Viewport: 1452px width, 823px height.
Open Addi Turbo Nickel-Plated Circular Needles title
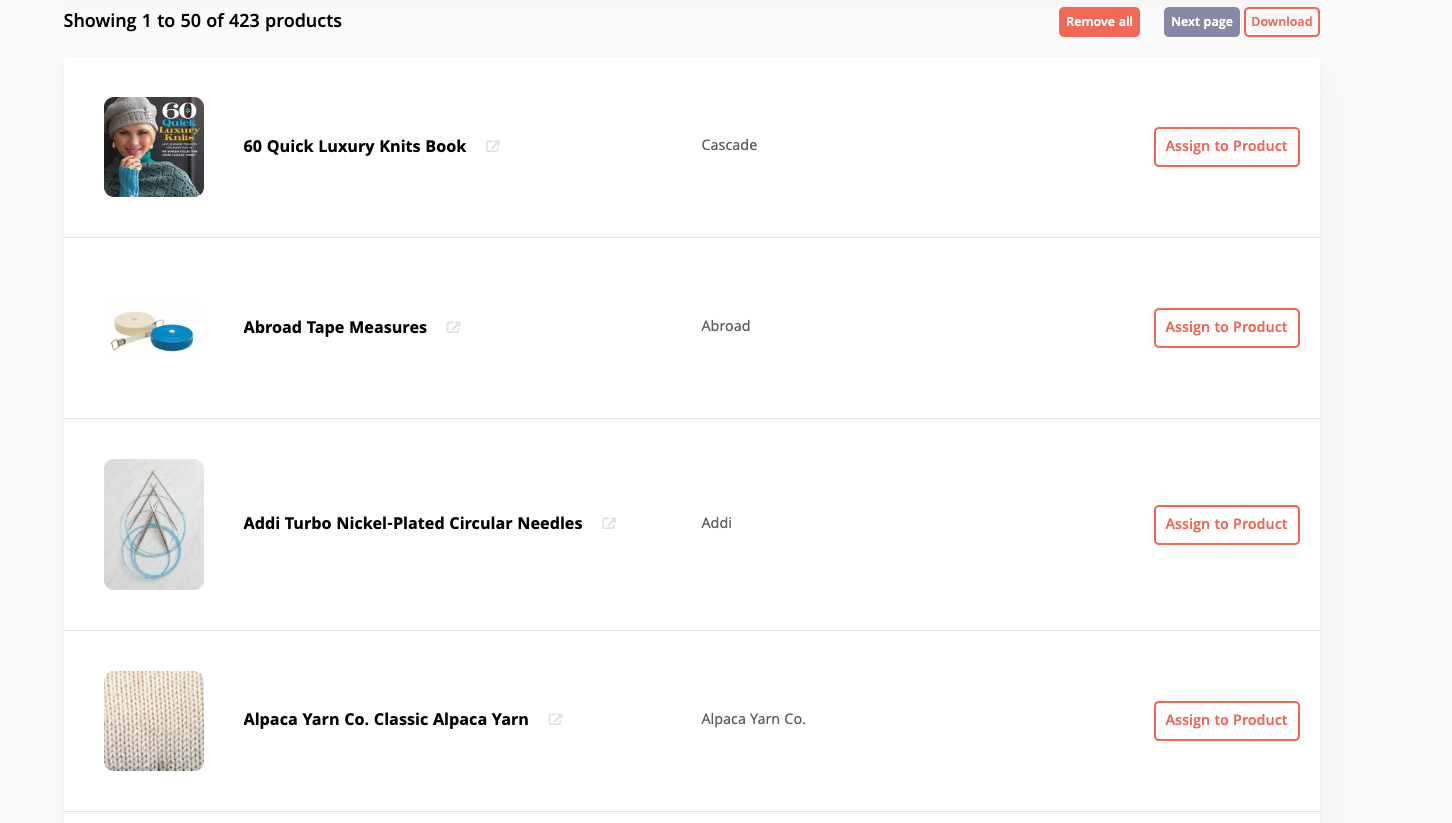[x=413, y=523]
